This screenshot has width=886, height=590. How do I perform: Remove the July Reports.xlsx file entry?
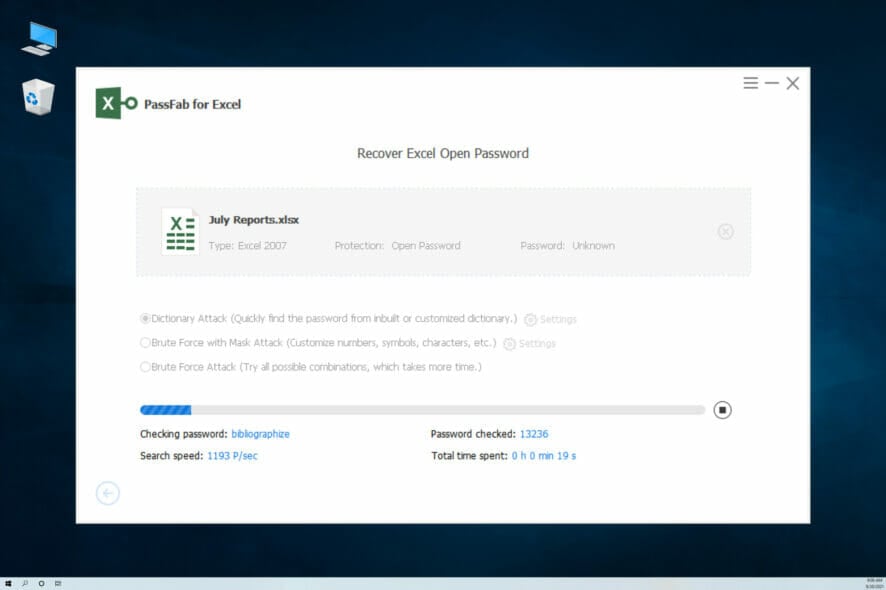[x=726, y=231]
